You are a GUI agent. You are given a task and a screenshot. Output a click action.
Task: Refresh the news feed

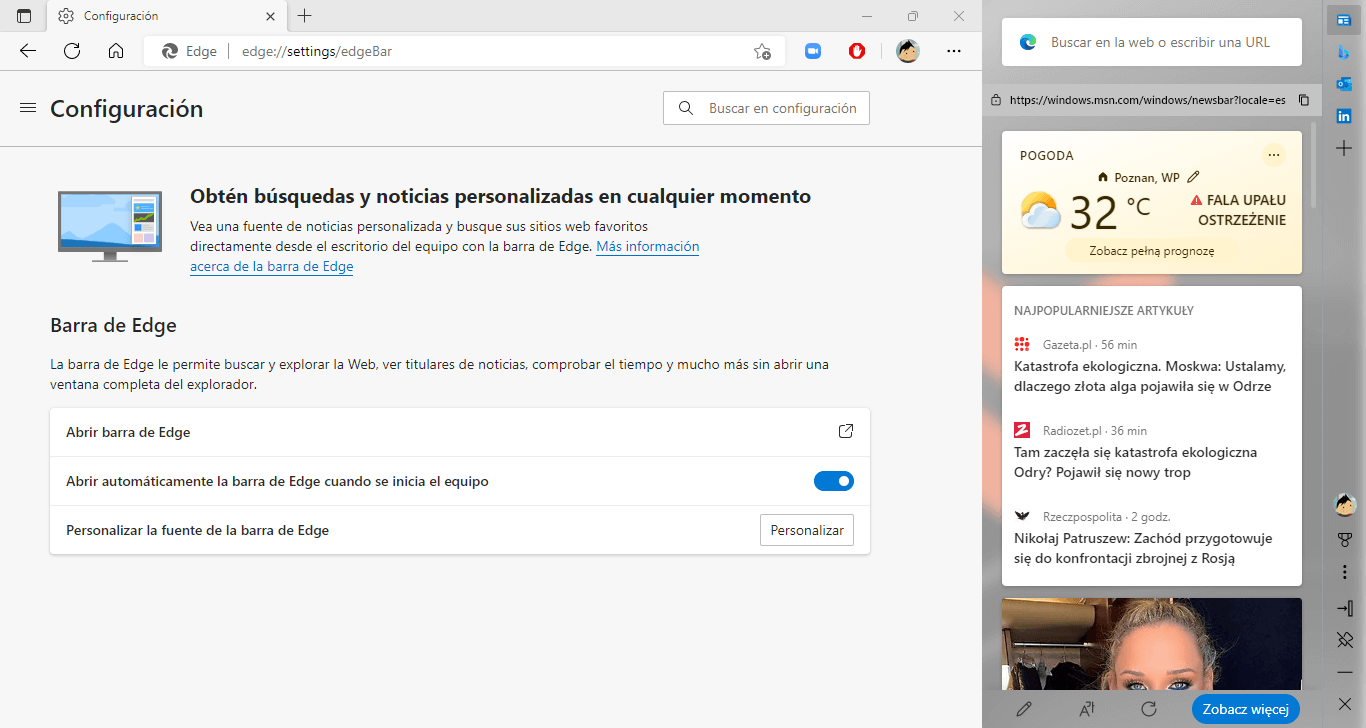pos(1149,709)
